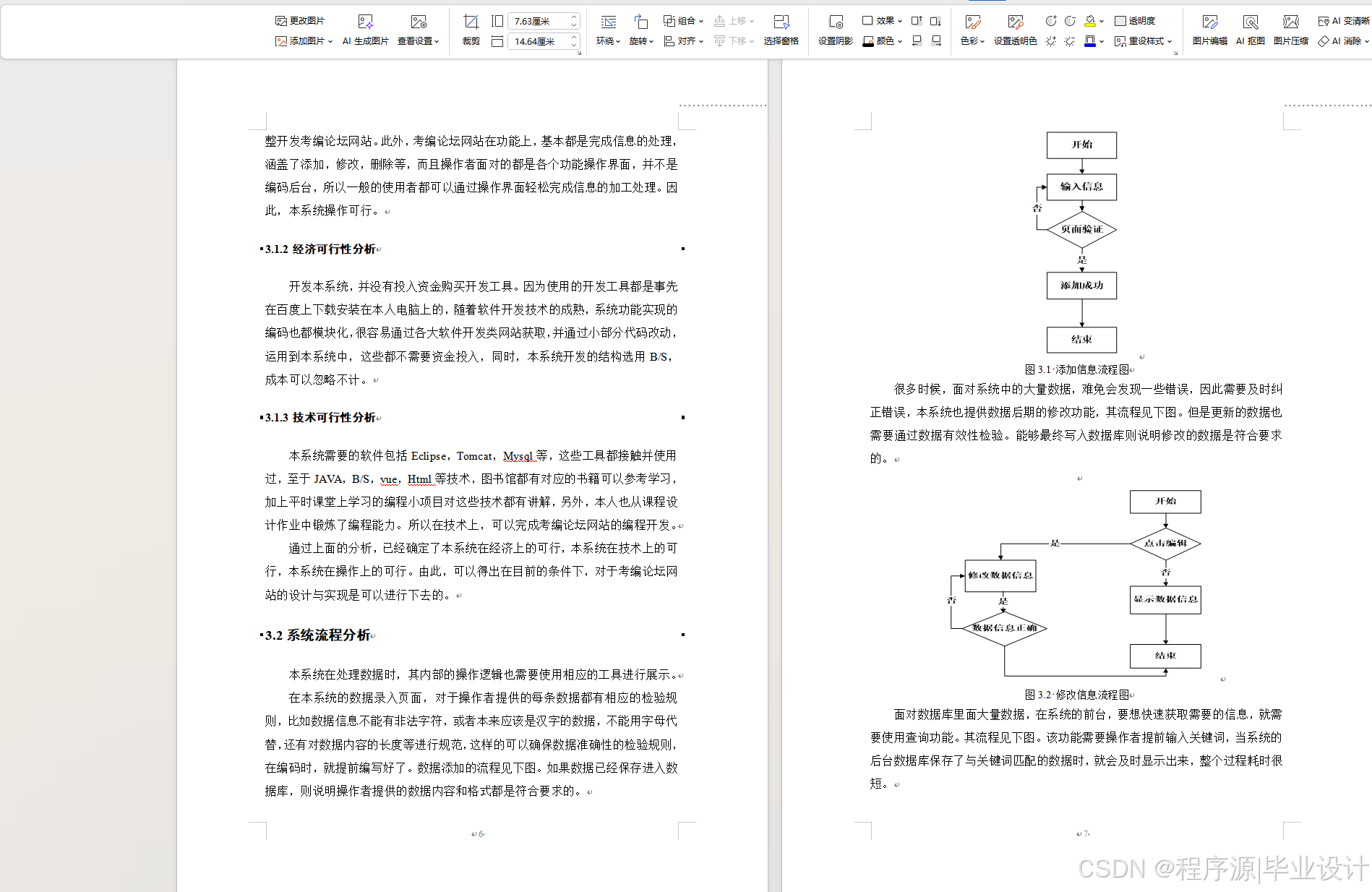Image resolution: width=1372 pixels, height=892 pixels.
Task: Increase picture contrast icon
Action: click(x=1051, y=21)
